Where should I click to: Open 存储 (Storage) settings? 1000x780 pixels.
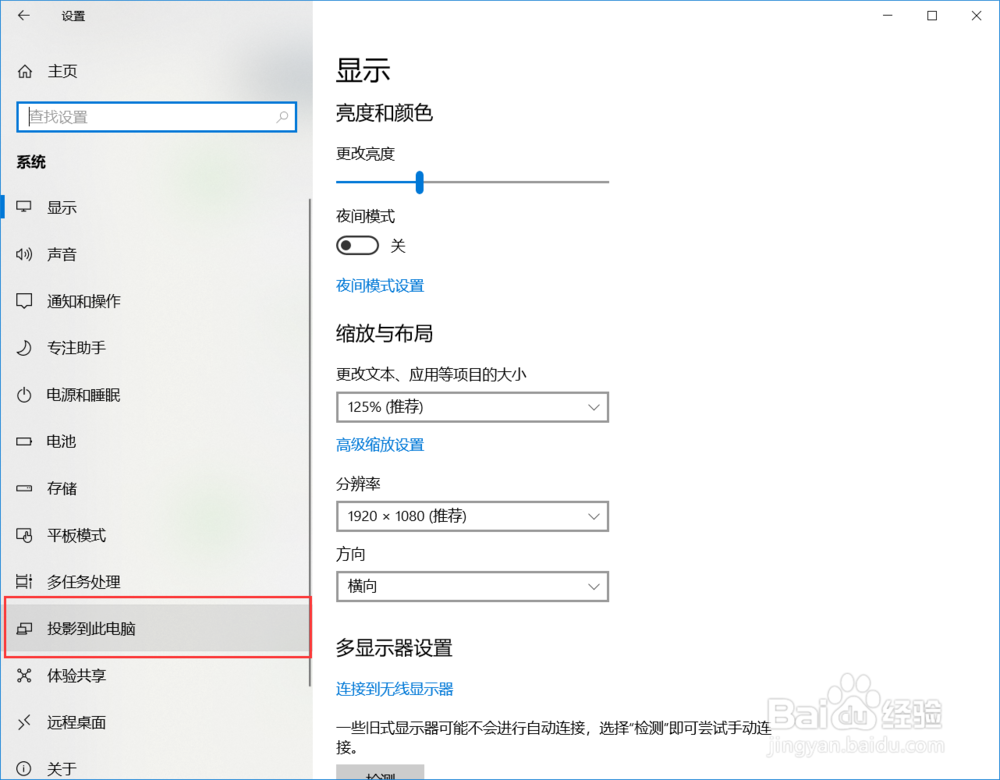pyautogui.click(x=60, y=488)
